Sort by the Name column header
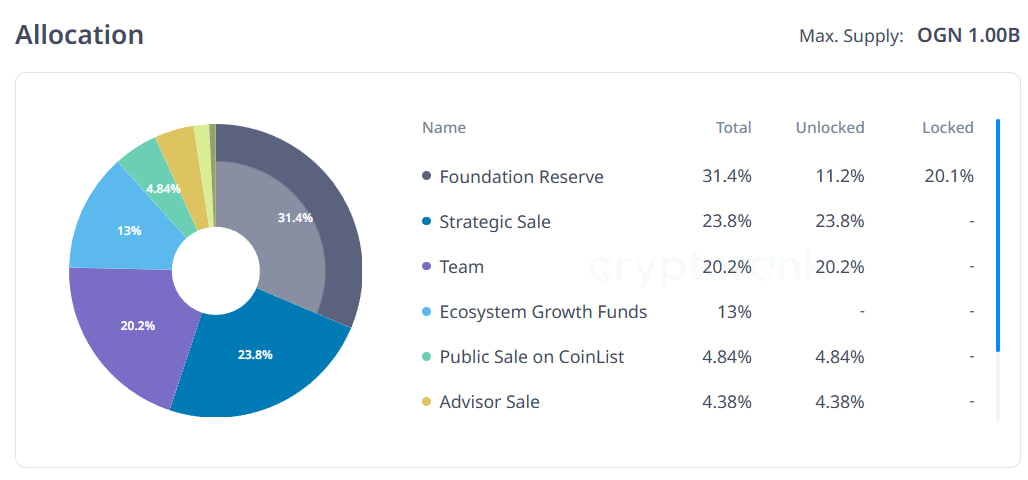This screenshot has width=1028, height=480. coord(444,128)
